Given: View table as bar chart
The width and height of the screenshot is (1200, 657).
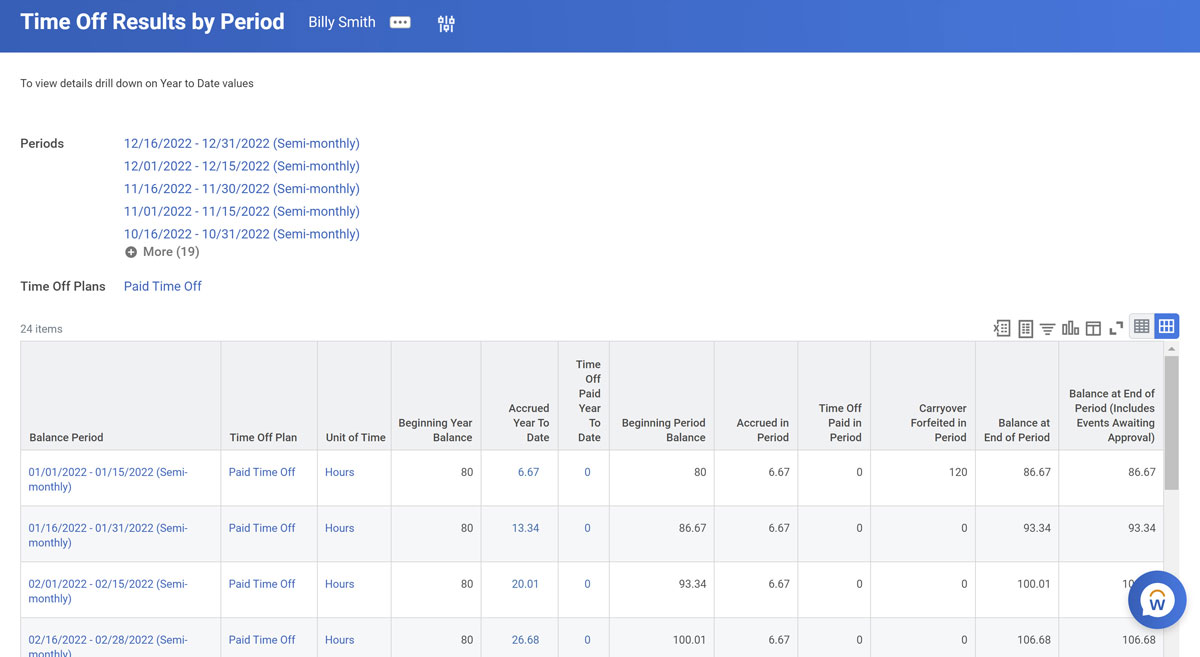Looking at the screenshot, I should click(x=1070, y=328).
